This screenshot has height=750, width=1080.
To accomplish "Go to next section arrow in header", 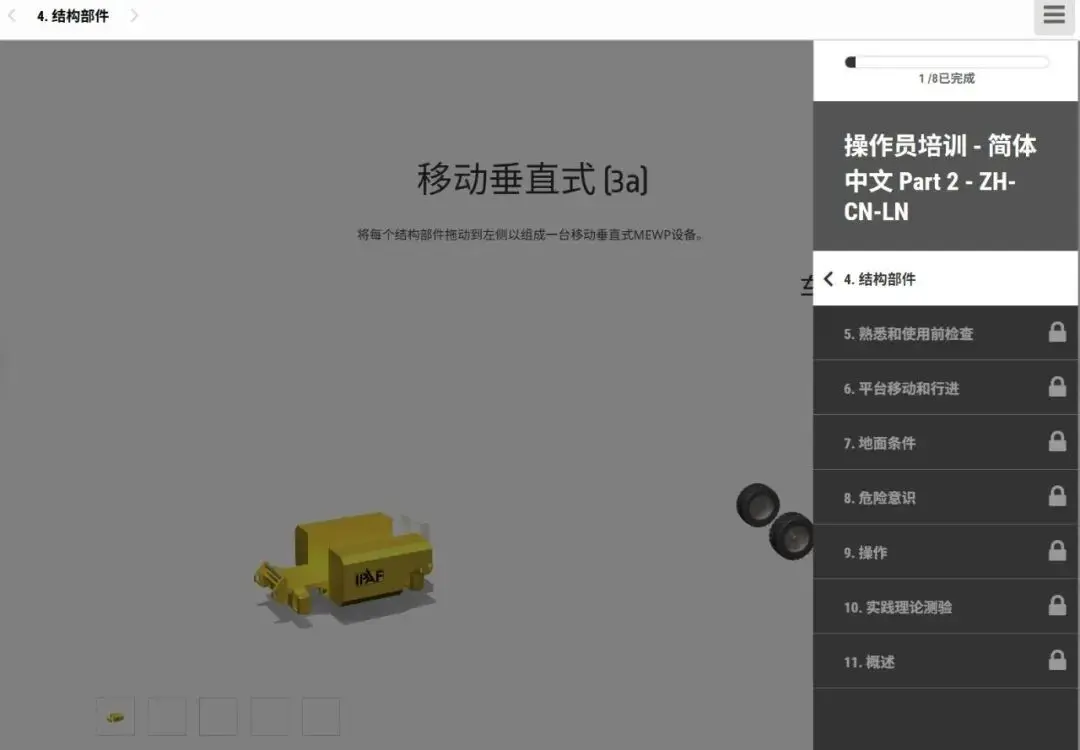I will pos(134,15).
